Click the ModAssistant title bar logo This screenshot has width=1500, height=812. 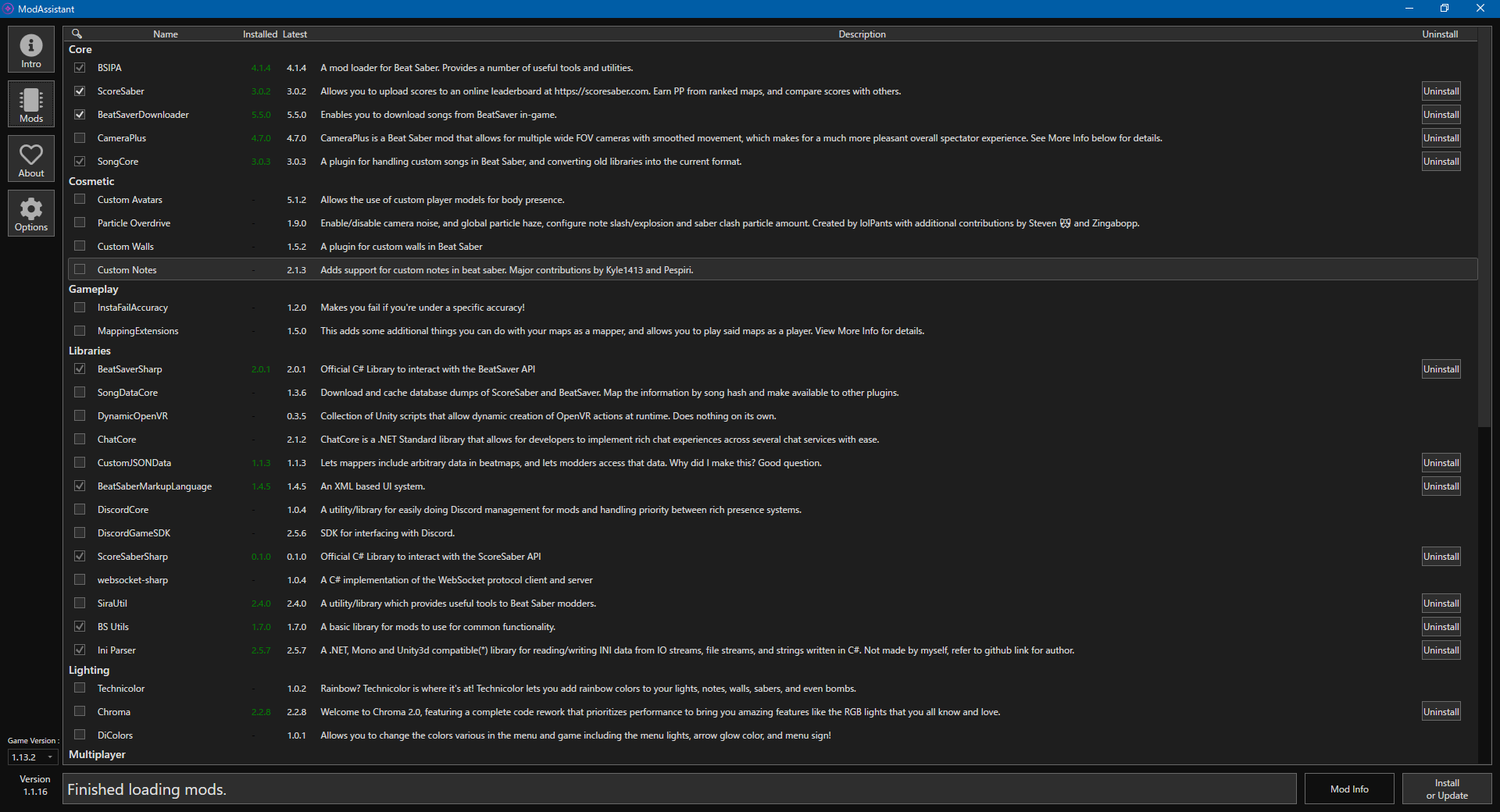tap(9, 9)
